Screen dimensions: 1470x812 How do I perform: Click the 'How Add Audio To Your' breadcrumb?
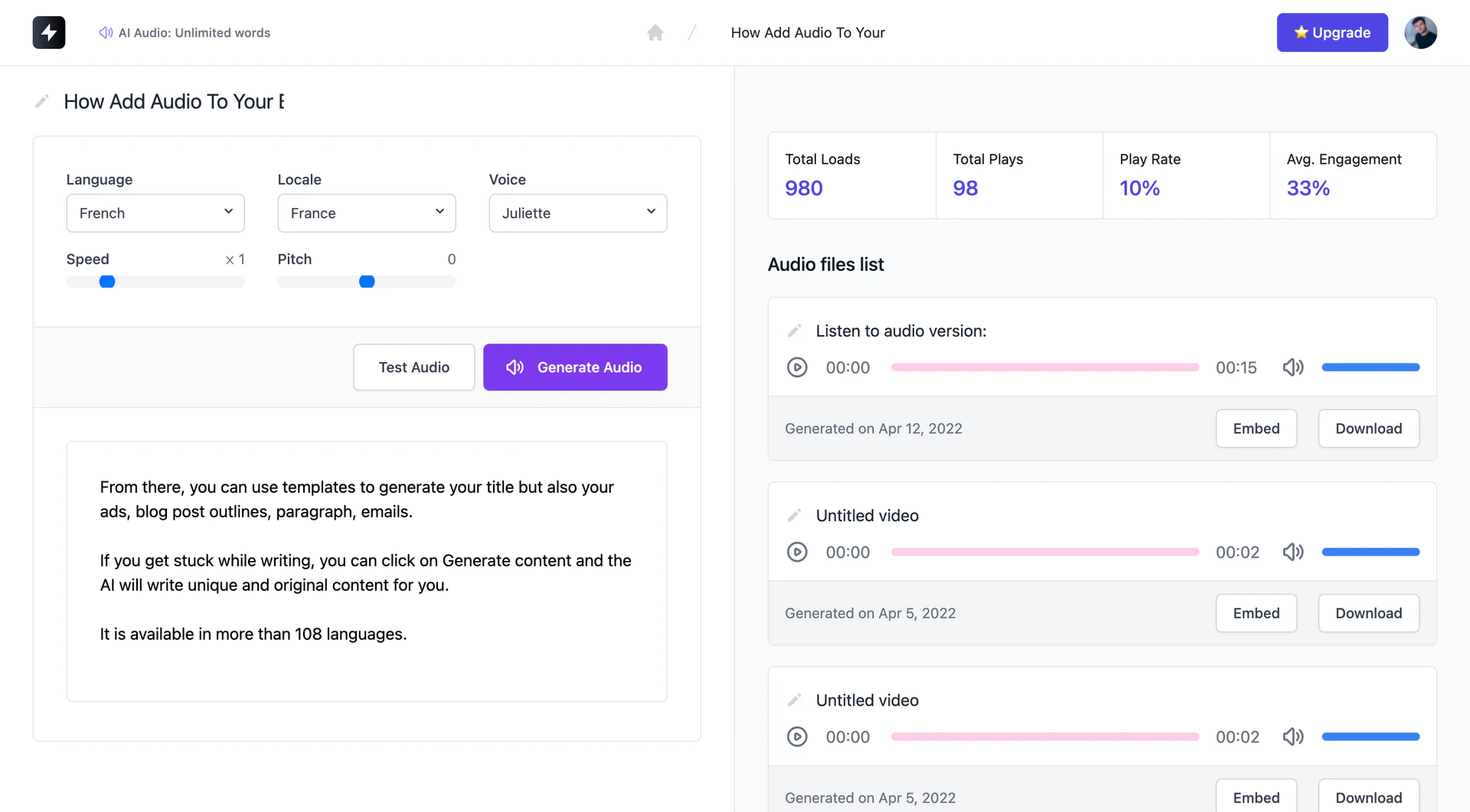808,33
